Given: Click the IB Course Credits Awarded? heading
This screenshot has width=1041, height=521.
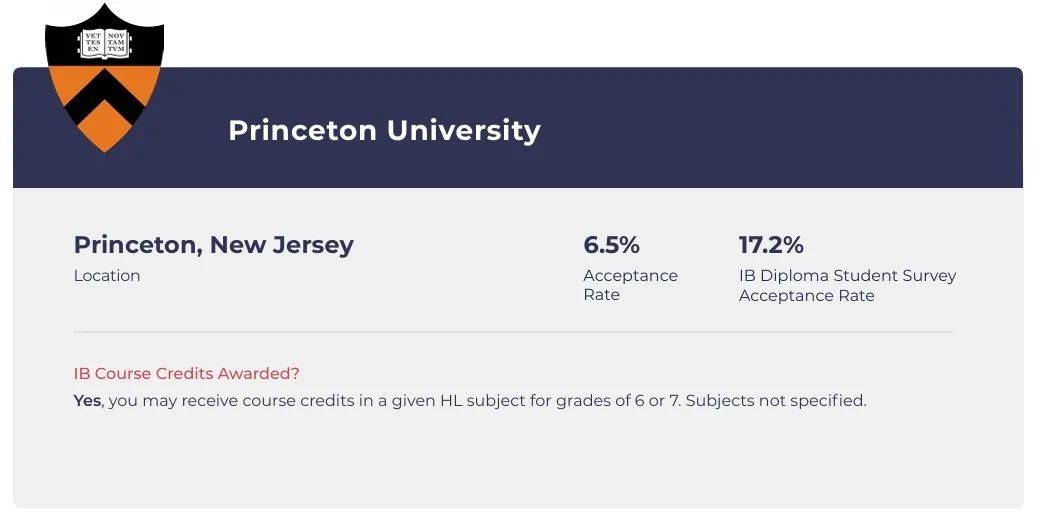Looking at the screenshot, I should [x=187, y=373].
